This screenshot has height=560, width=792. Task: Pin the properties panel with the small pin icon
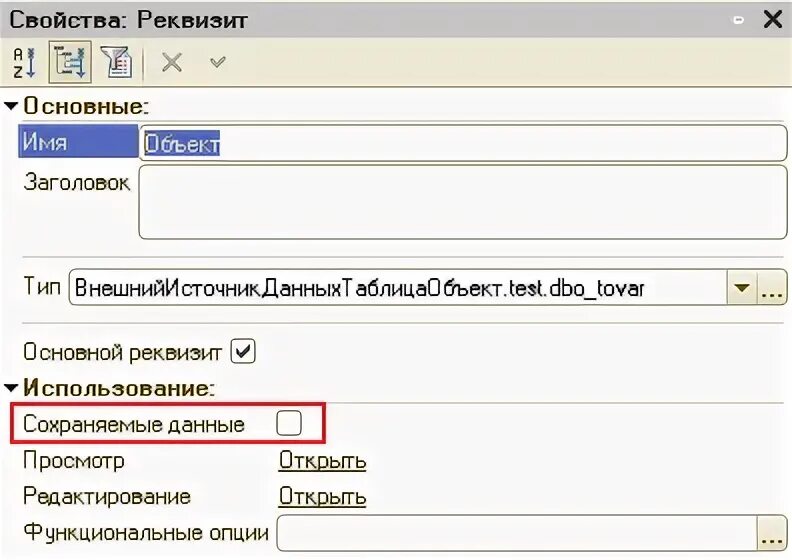tap(738, 20)
